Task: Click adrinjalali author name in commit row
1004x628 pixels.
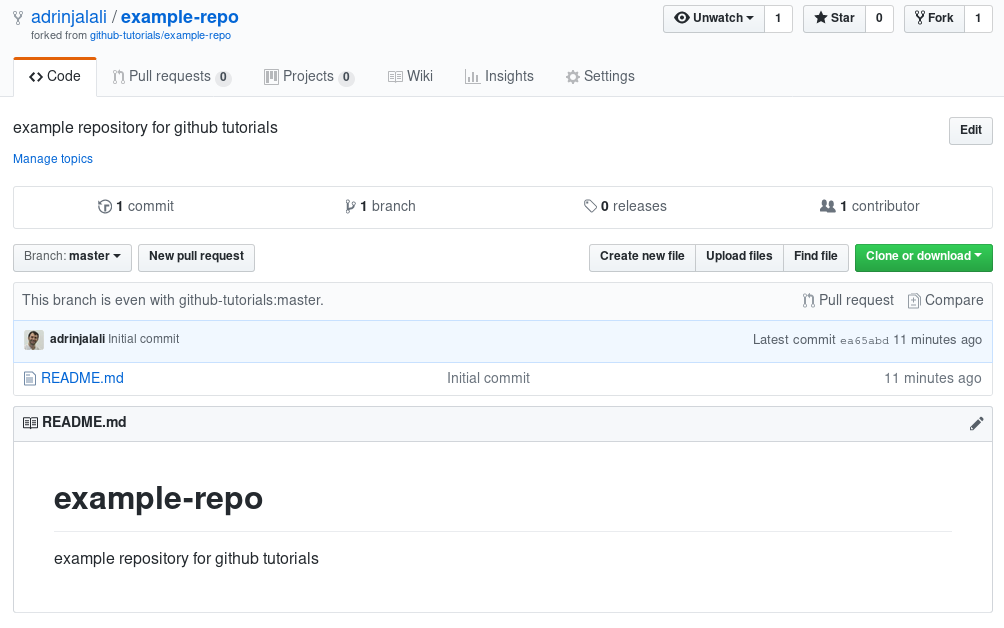Action: [77, 339]
